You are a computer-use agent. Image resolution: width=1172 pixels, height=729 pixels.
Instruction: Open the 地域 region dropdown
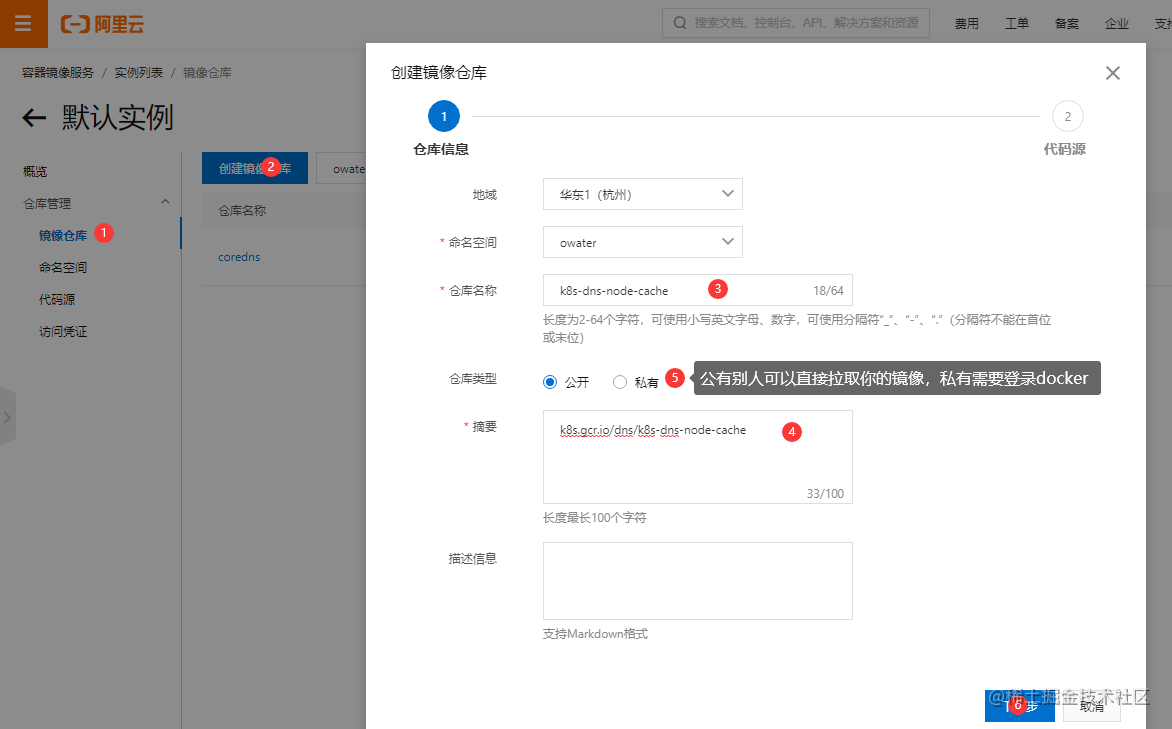tap(642, 194)
